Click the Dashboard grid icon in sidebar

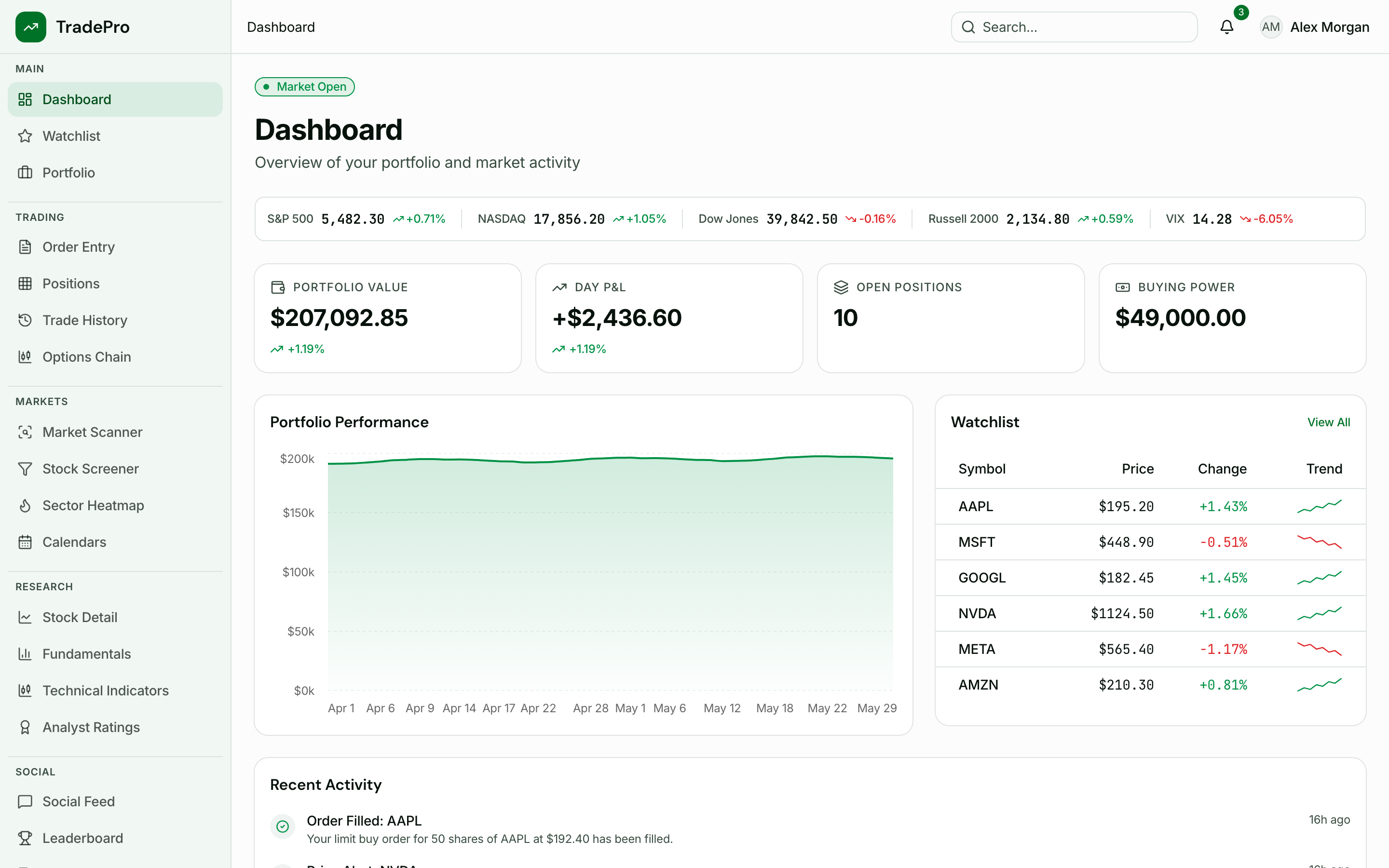pos(25,99)
